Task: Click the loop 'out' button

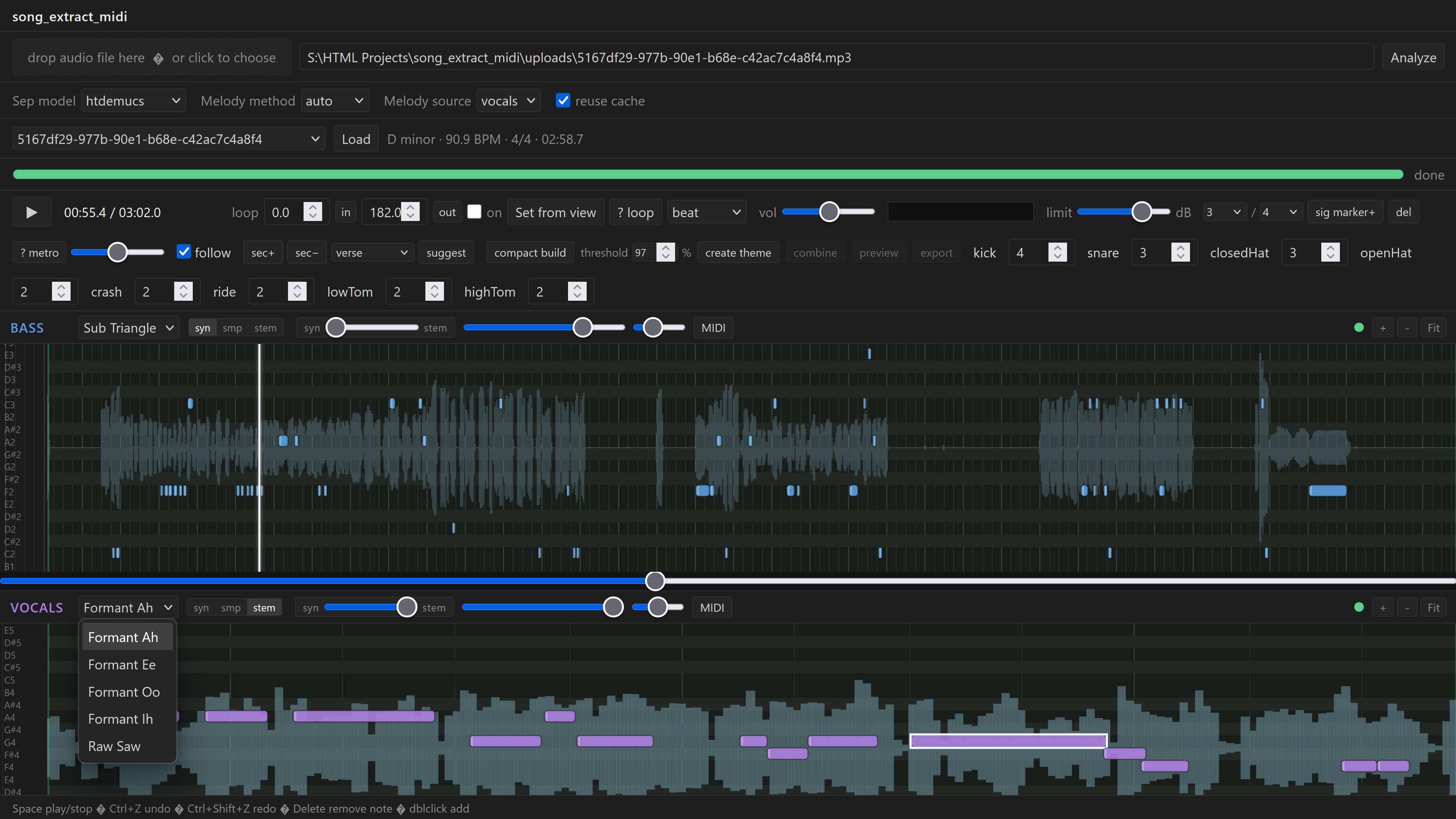Action: pos(447,212)
